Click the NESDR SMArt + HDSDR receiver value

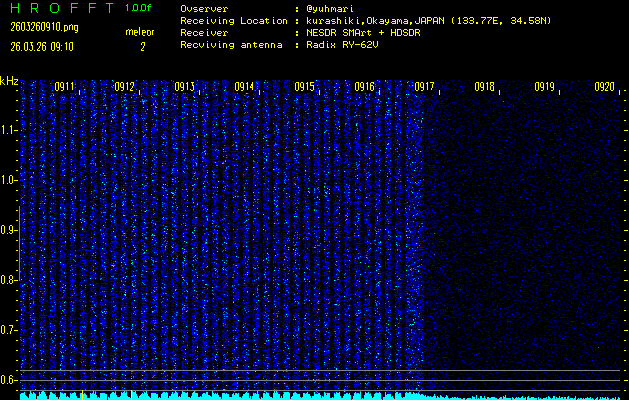click(363, 33)
